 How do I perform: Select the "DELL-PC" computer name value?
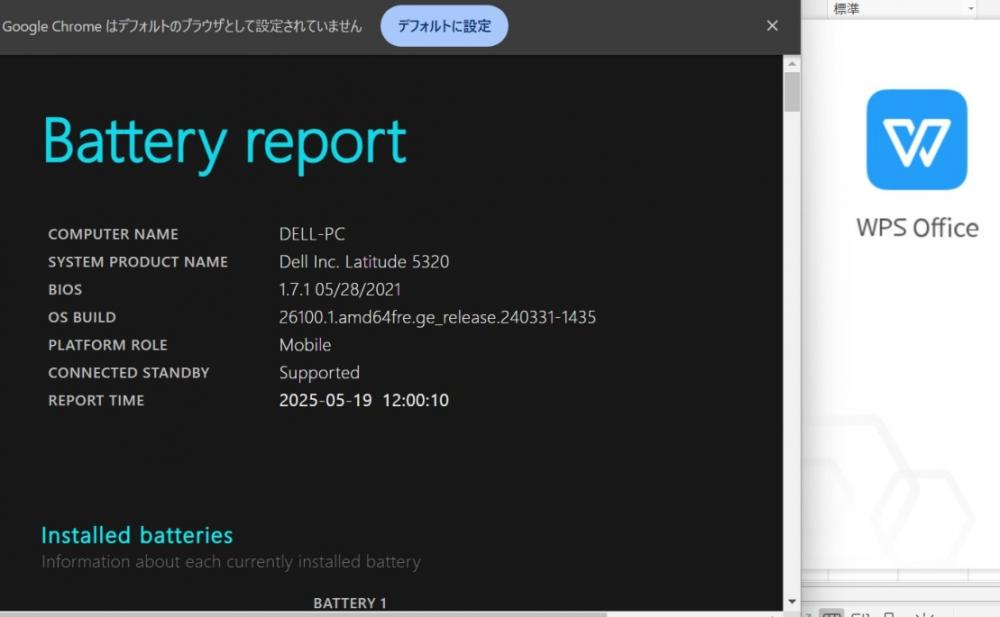pyautogui.click(x=312, y=234)
